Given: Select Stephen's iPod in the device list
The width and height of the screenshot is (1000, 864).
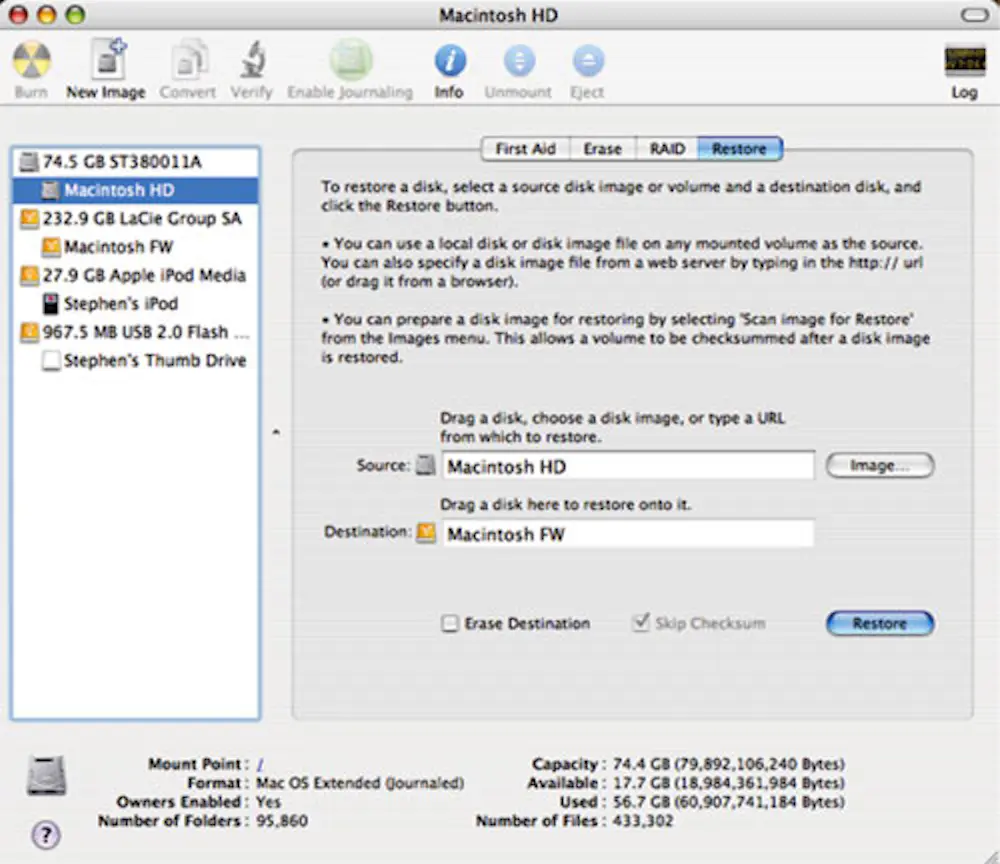Looking at the screenshot, I should tap(122, 304).
